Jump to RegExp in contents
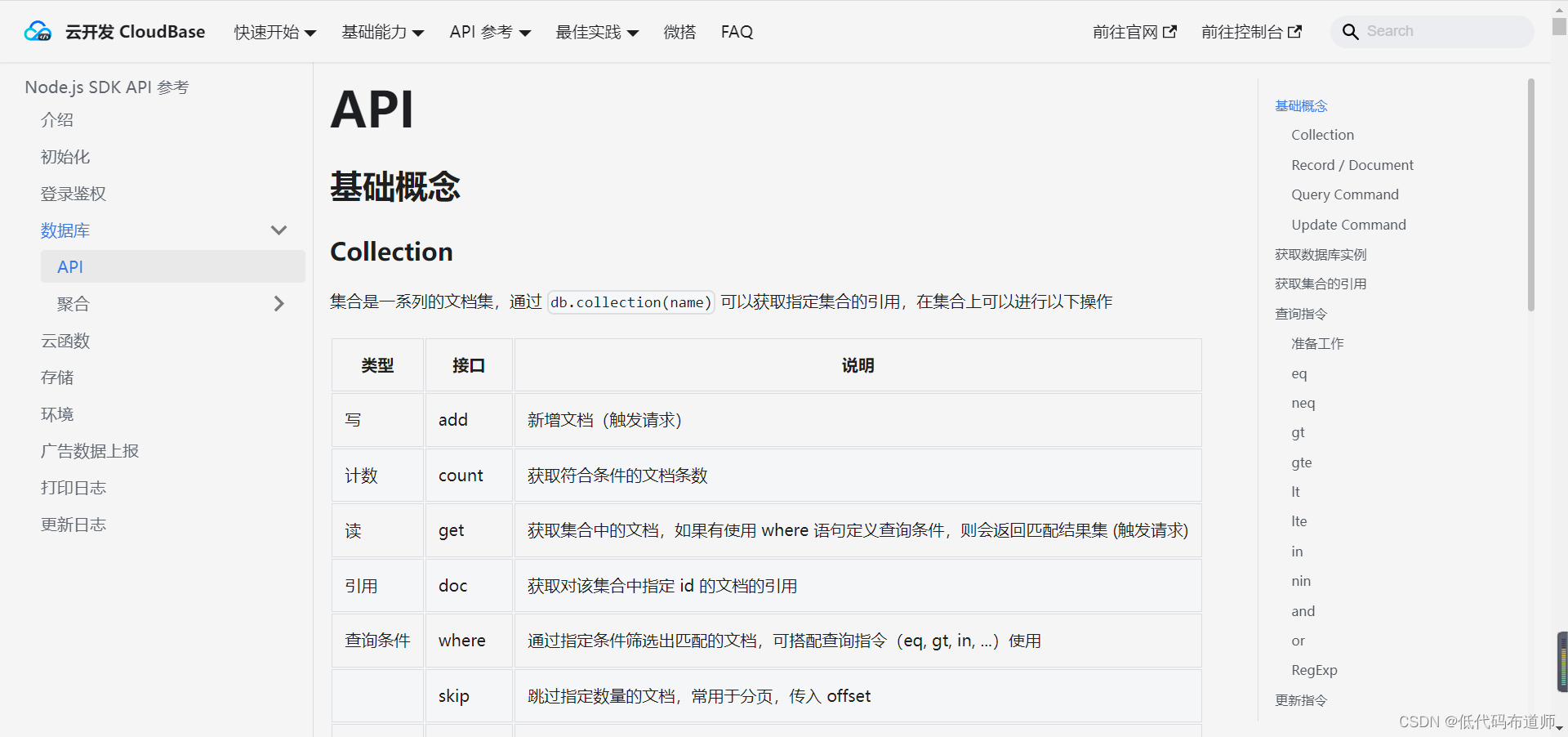1568x737 pixels. [1314, 670]
